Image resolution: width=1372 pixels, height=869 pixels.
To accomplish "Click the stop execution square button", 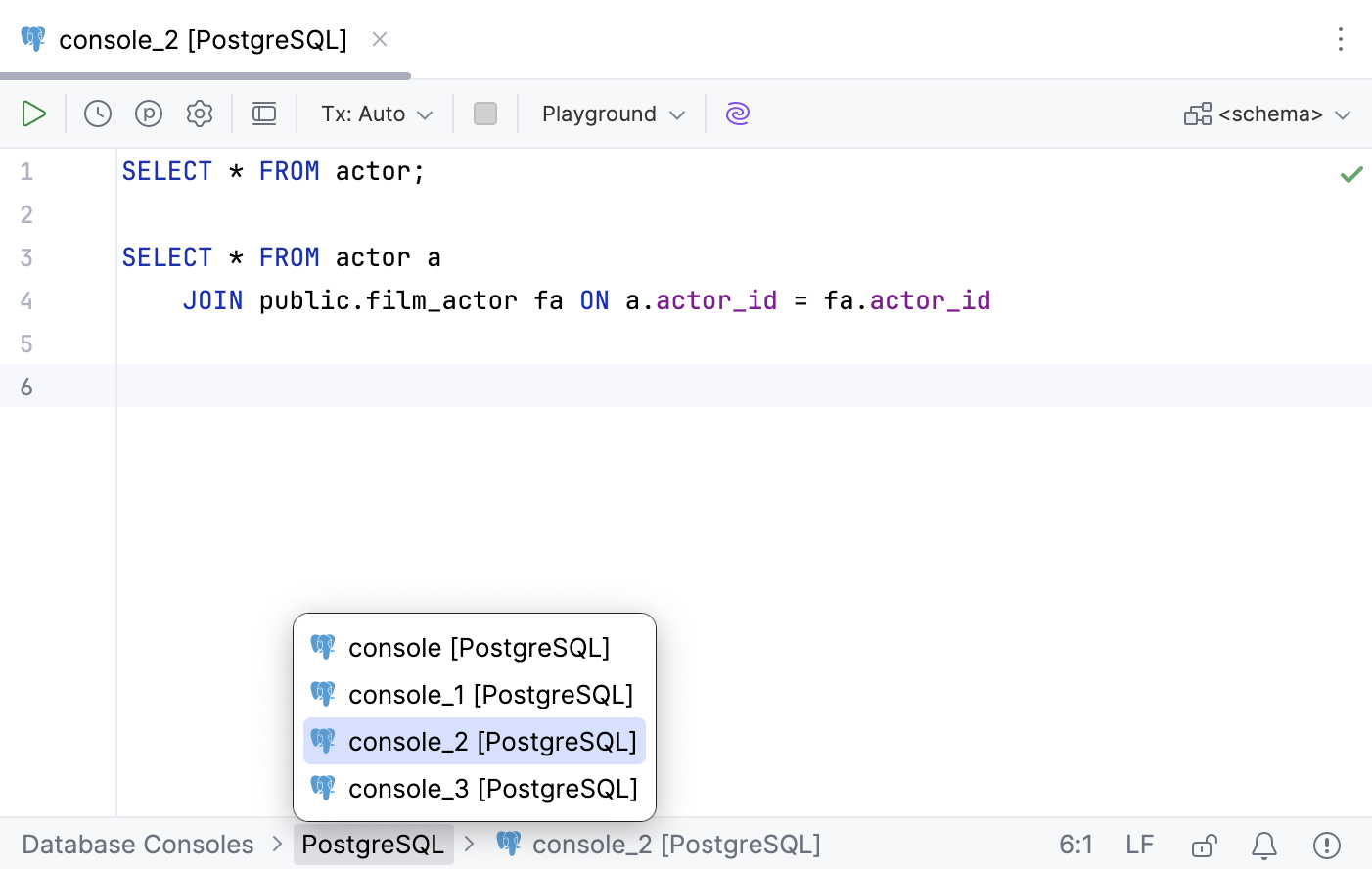I will tap(485, 114).
